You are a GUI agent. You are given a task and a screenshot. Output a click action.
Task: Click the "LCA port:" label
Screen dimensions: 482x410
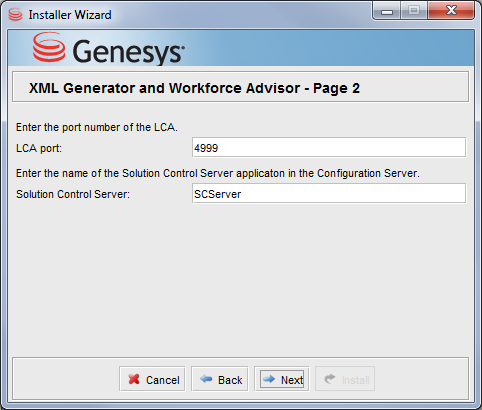[x=39, y=148]
